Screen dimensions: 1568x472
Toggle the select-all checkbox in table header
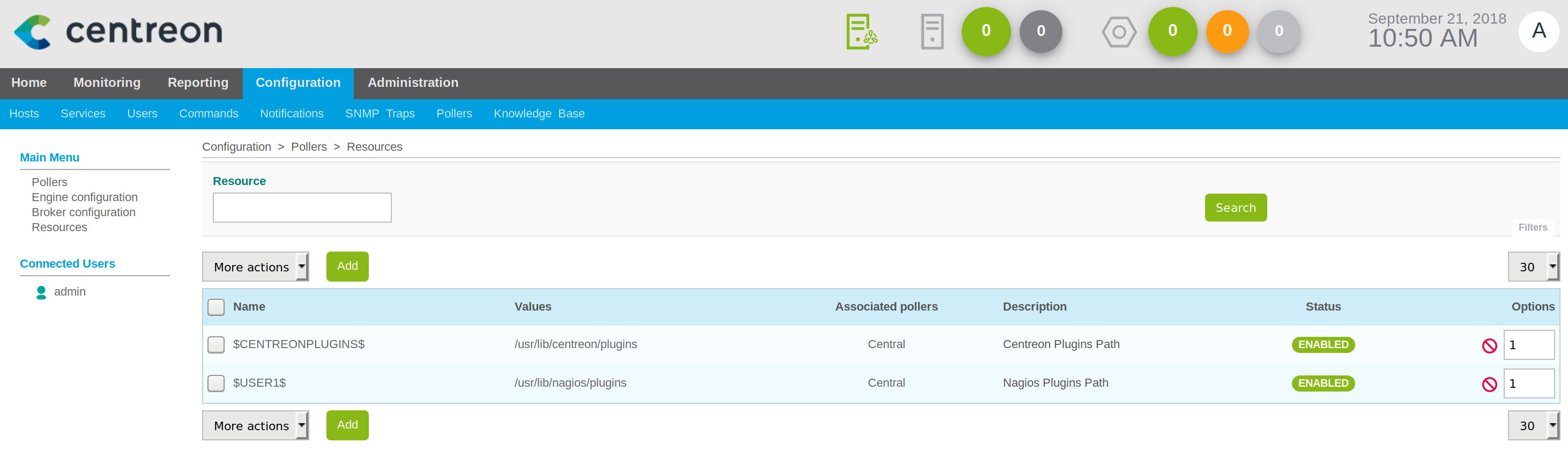pos(216,307)
